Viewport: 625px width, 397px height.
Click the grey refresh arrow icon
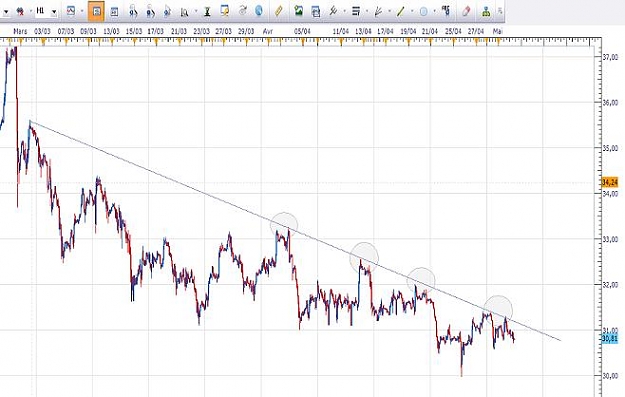242,11
